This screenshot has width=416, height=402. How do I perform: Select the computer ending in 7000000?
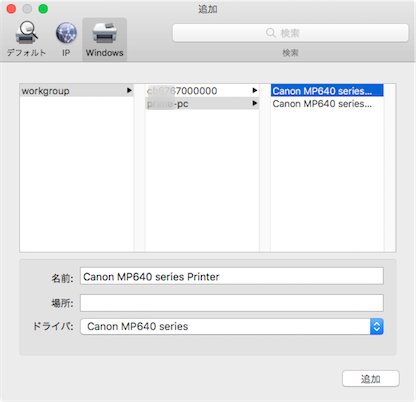tap(202, 91)
